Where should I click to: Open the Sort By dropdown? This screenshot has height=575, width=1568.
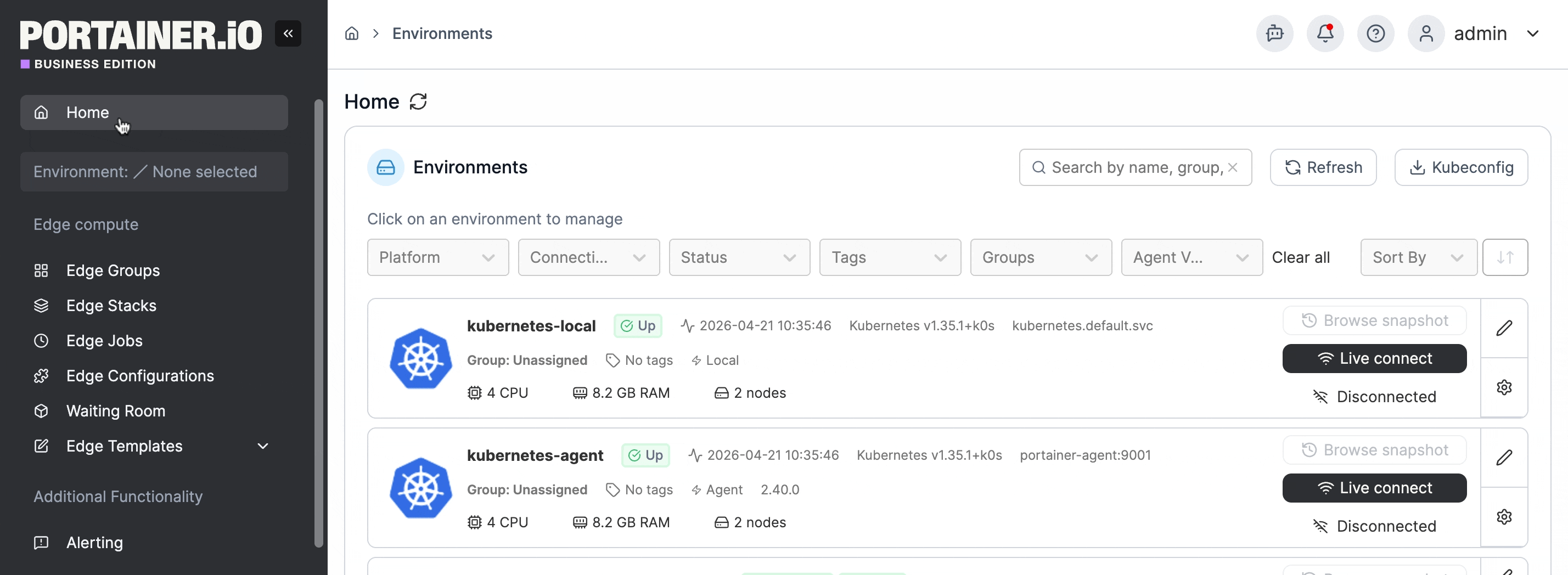coord(1418,257)
